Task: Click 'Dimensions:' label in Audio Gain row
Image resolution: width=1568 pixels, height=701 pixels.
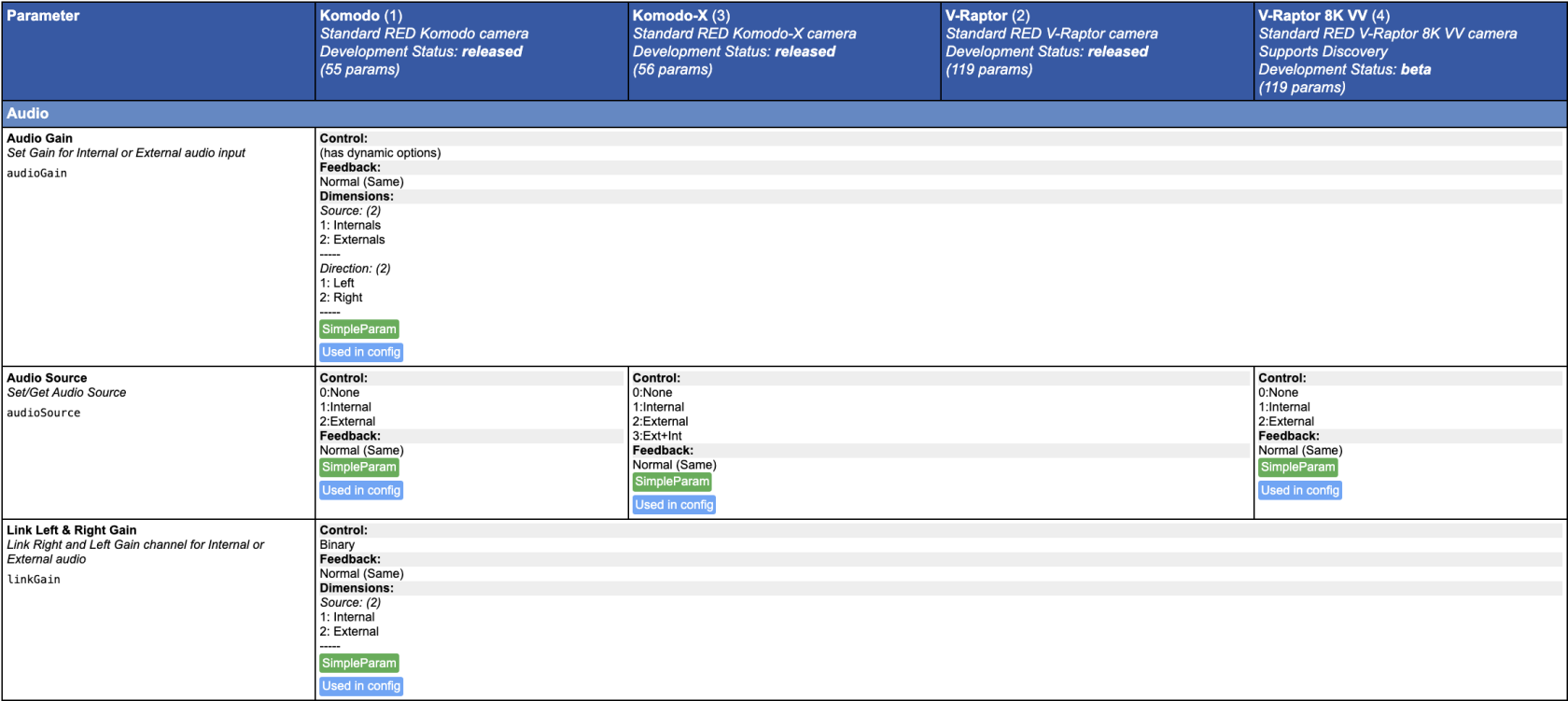Action: pos(357,197)
